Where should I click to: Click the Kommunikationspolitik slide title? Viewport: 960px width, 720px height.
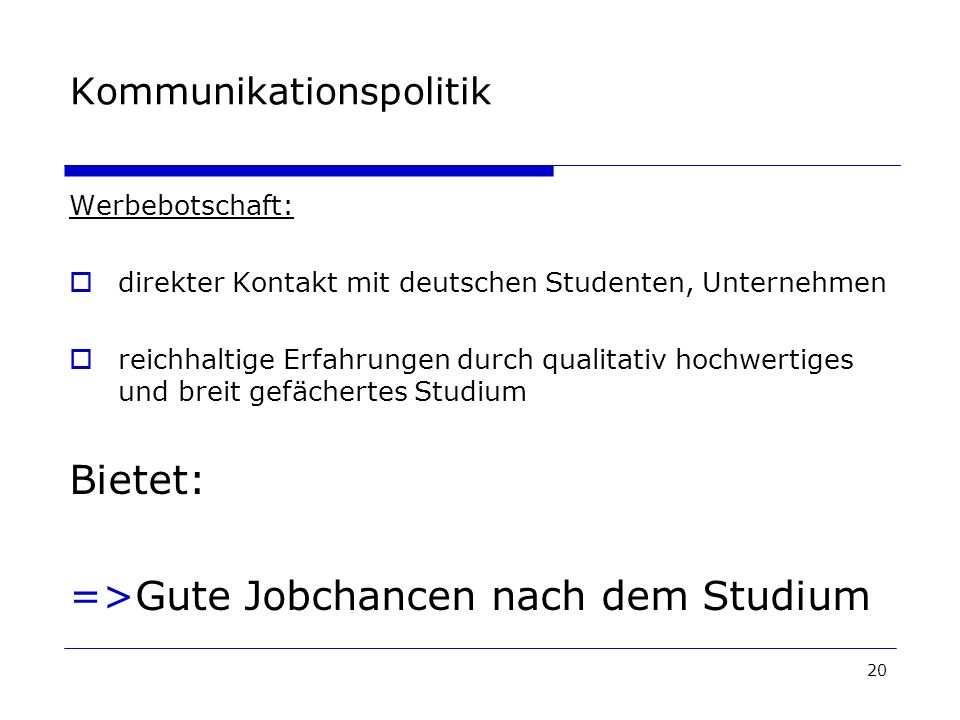[x=280, y=92]
